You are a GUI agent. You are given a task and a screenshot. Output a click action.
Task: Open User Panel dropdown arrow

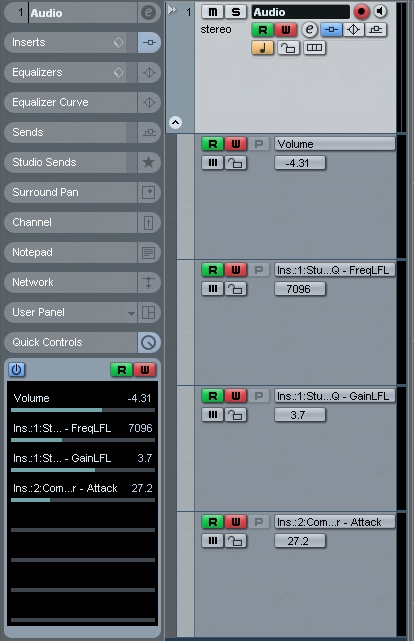click(x=131, y=314)
